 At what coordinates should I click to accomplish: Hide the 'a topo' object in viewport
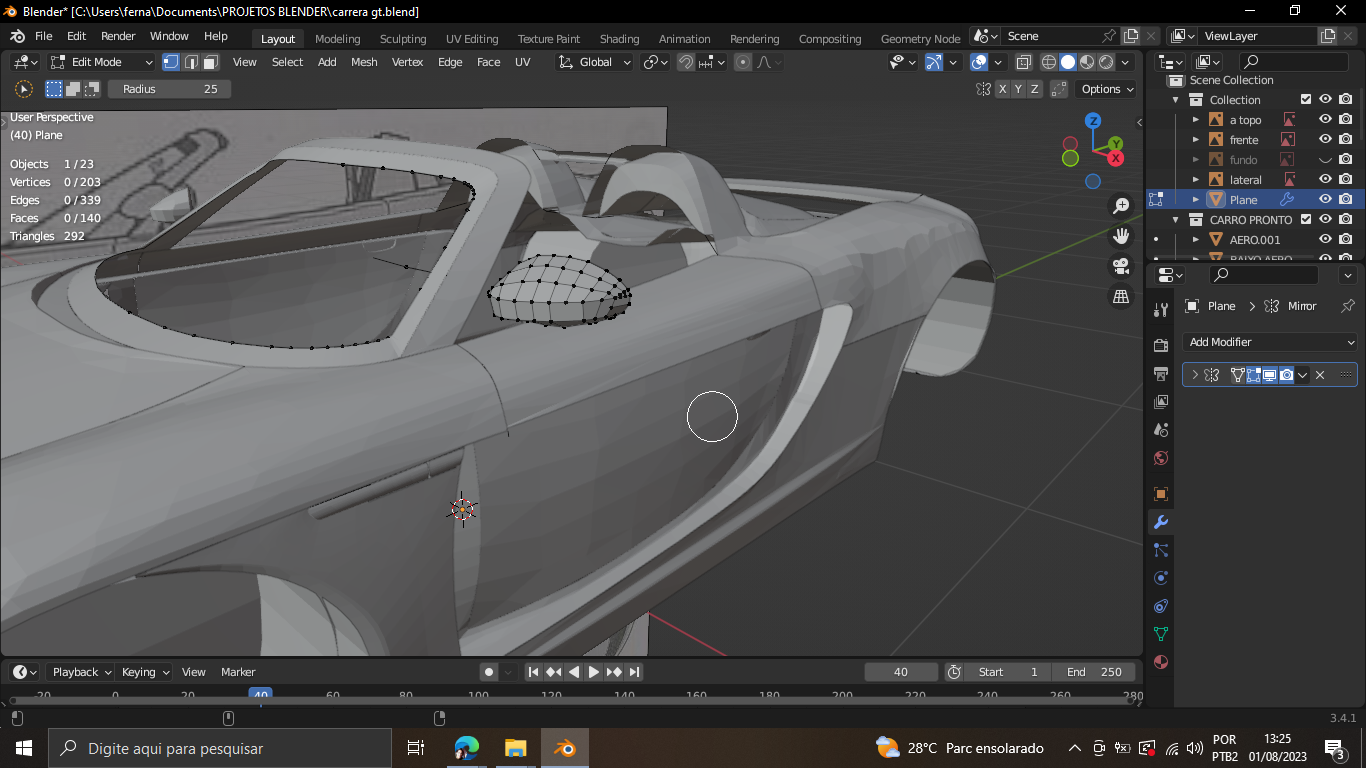point(1325,120)
